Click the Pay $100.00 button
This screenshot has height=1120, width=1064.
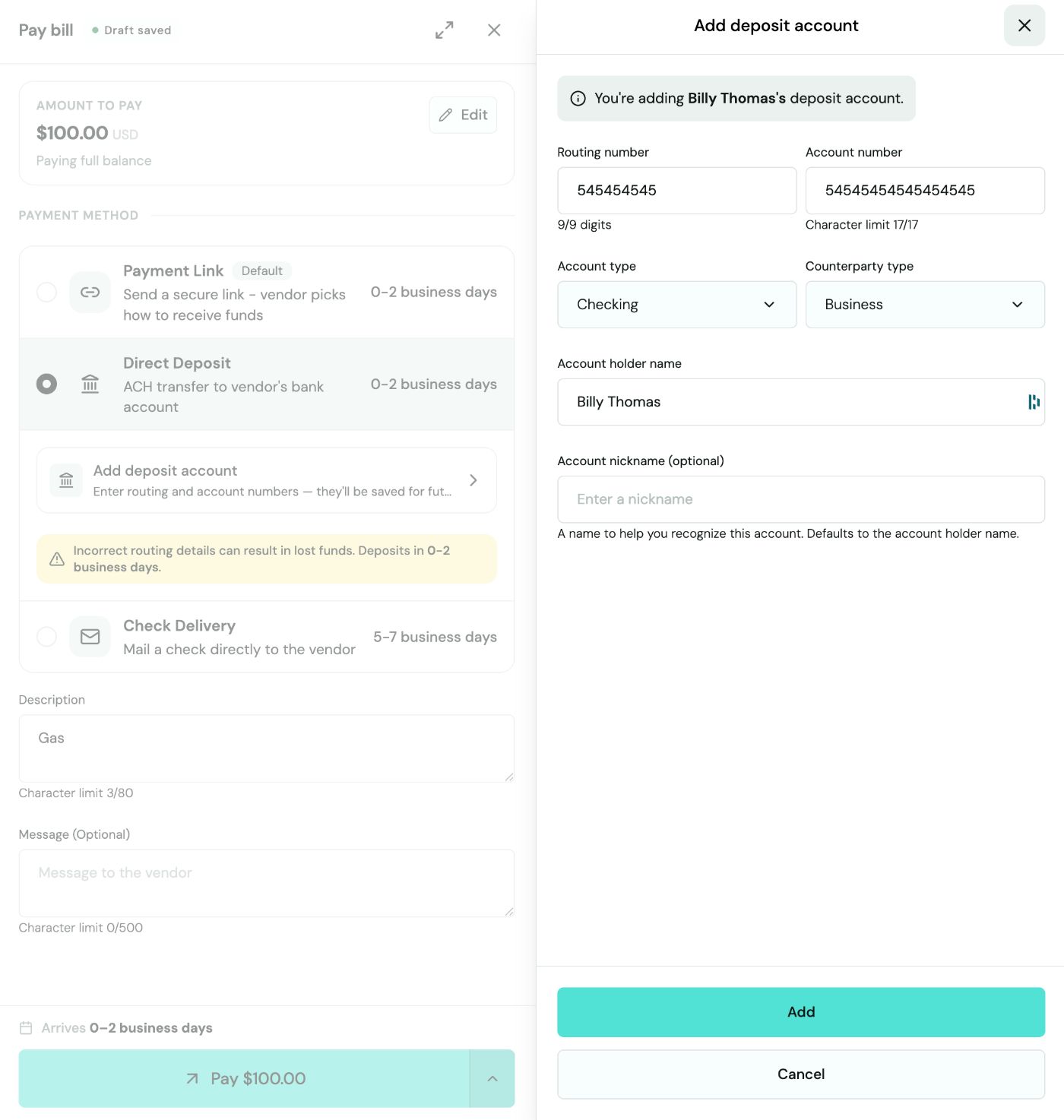tap(244, 1078)
